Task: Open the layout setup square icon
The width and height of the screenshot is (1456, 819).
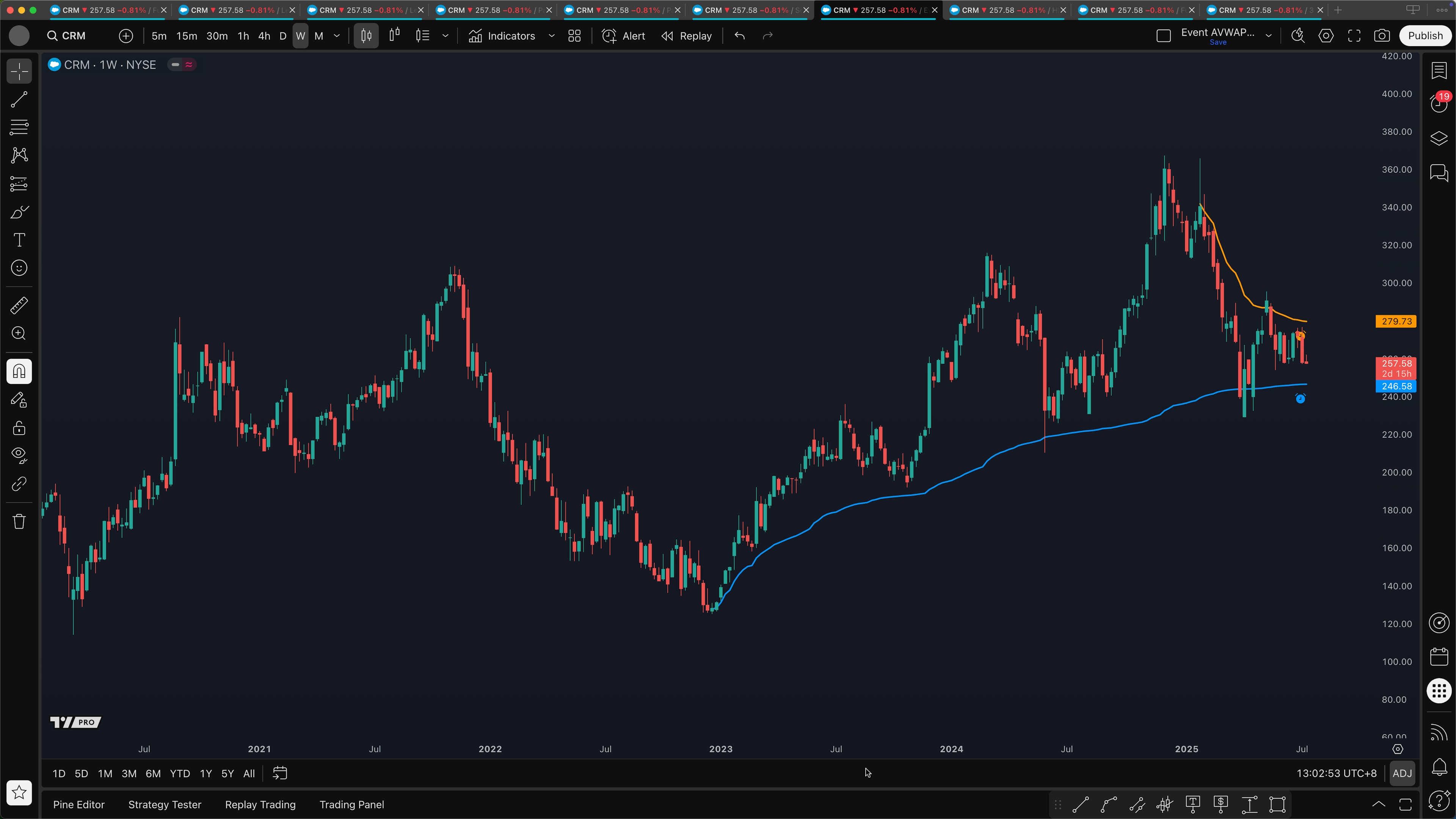Action: 1164,36
